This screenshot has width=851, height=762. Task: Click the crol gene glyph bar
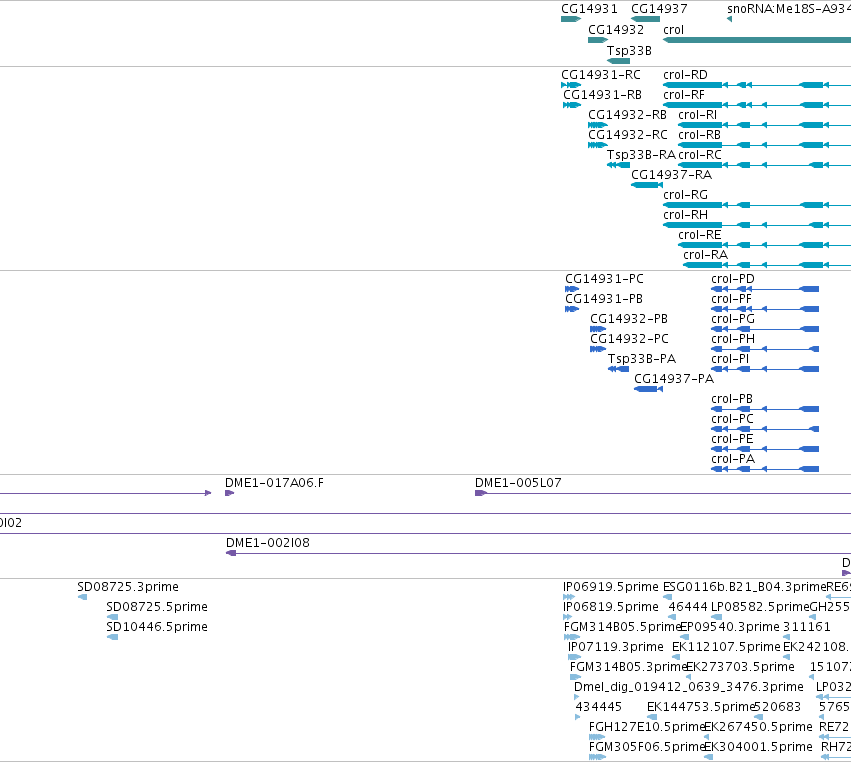757,40
